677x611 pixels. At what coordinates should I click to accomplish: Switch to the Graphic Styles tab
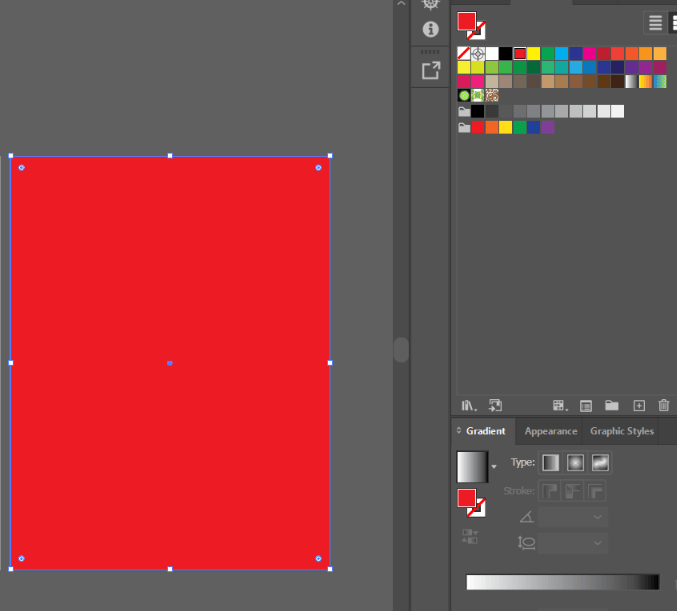point(622,431)
